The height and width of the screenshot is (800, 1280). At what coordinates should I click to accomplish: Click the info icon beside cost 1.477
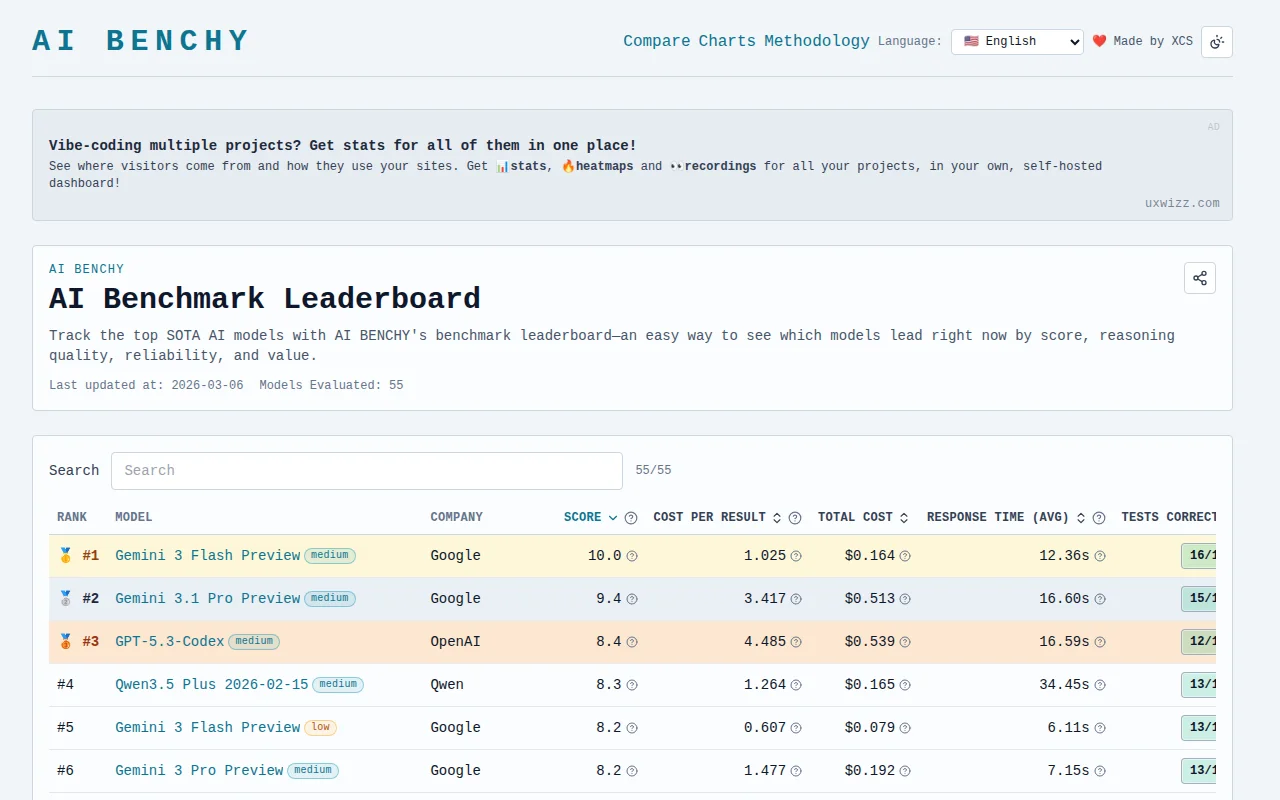(796, 771)
